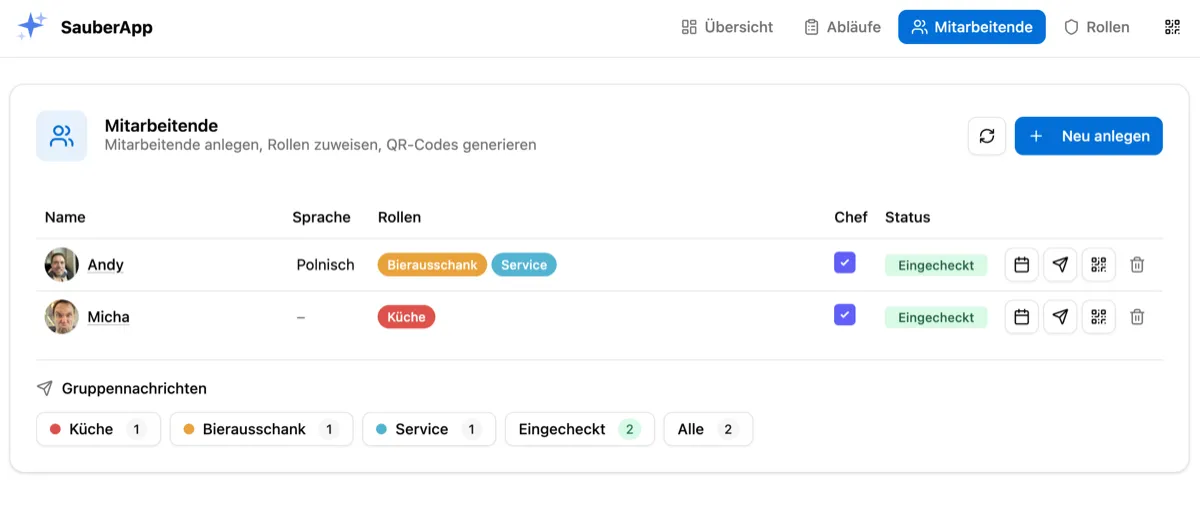Viewport: 1200px width, 511px height.
Task: Click the paper plane icon in Micha's row
Action: (x=1060, y=317)
